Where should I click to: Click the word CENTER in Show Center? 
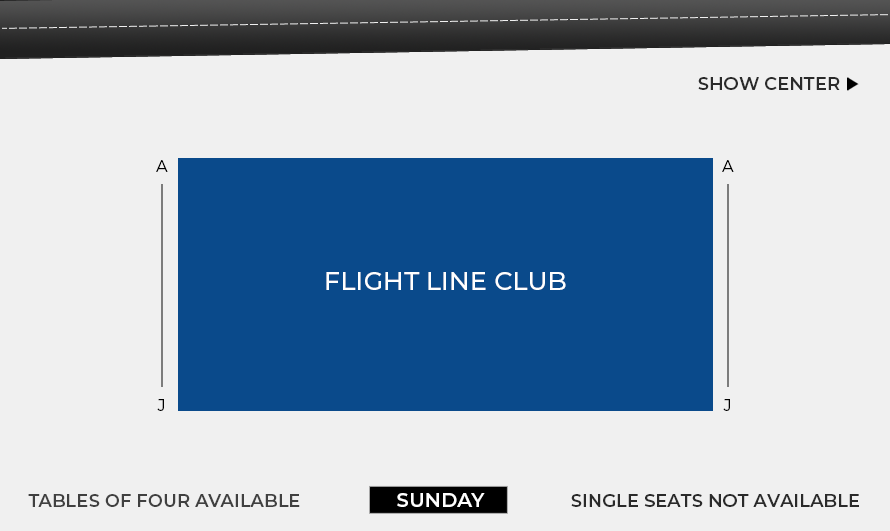point(802,84)
